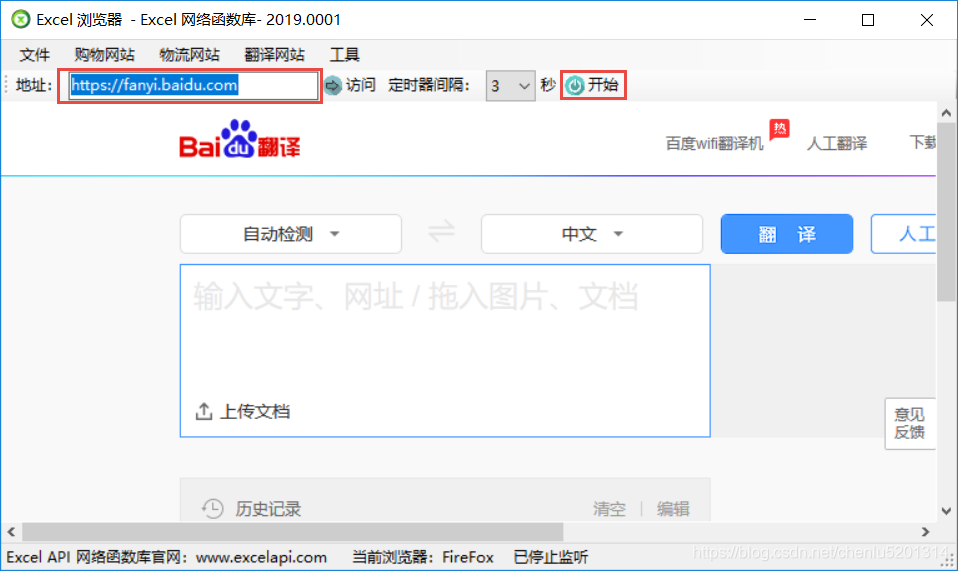The height and width of the screenshot is (571, 958).
Task: Open the 工具 menu
Action: click(x=345, y=55)
